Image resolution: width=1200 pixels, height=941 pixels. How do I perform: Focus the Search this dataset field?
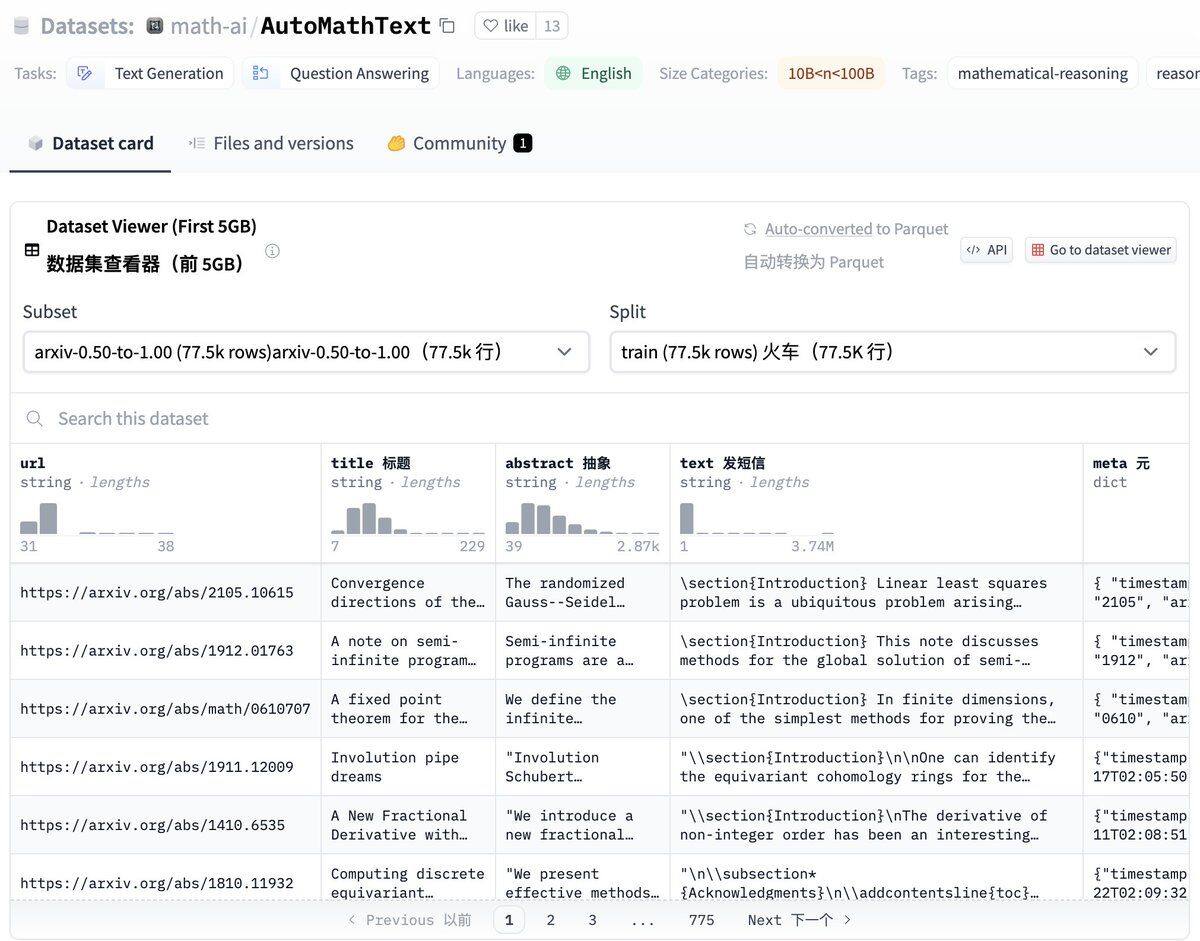(x=600, y=419)
